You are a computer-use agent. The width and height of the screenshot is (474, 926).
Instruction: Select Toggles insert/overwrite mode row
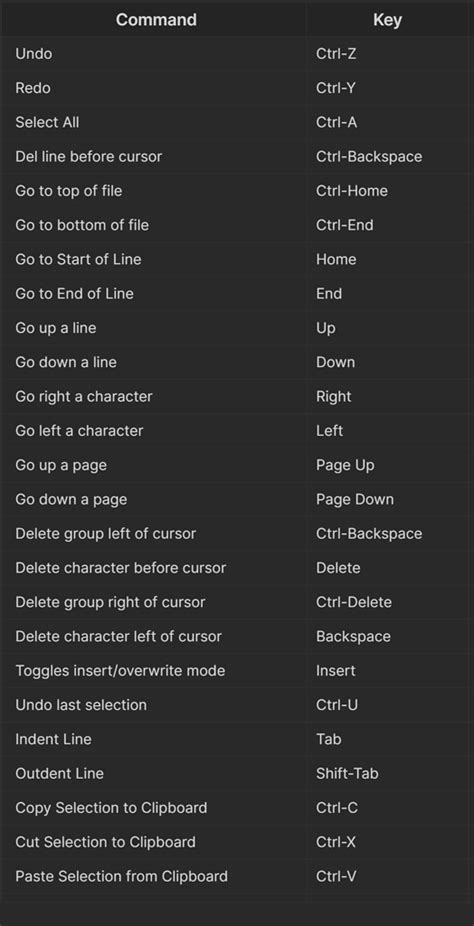coord(237,670)
